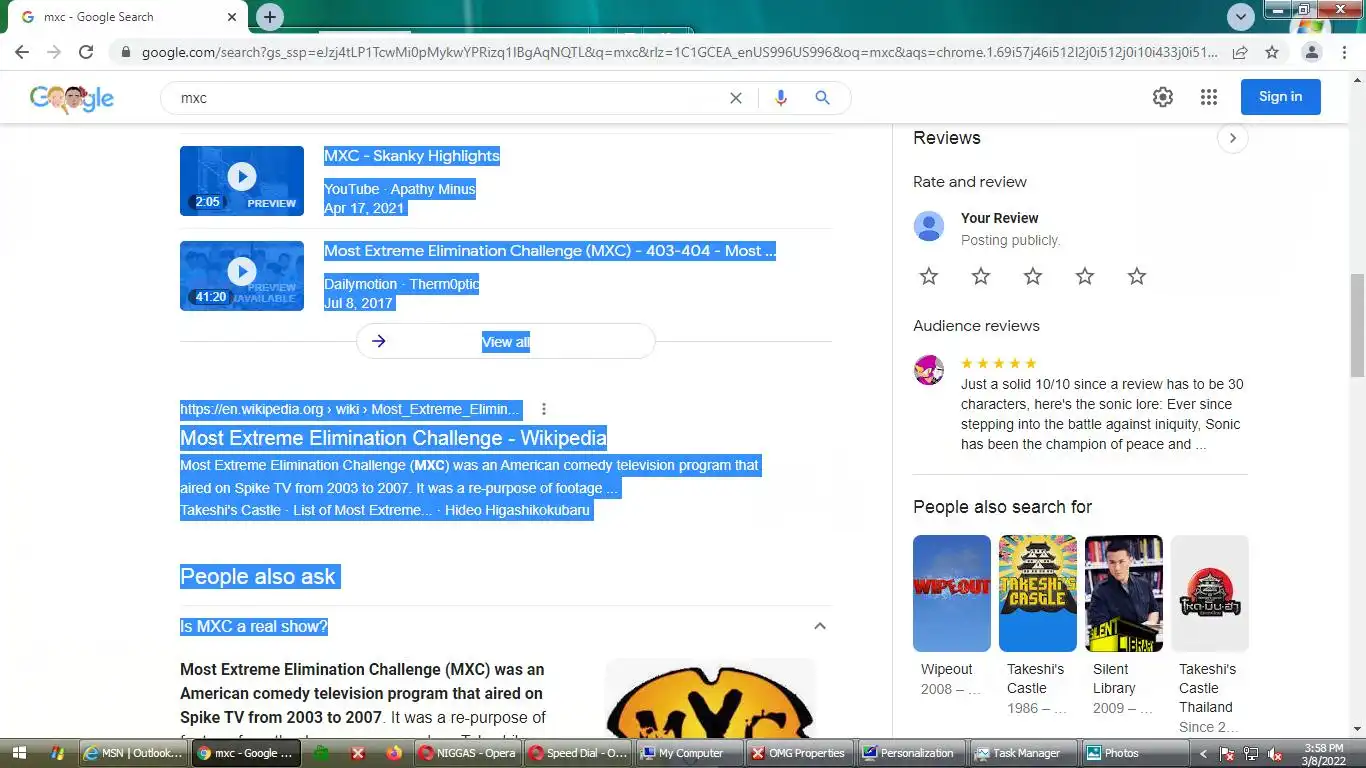Open Chrome's three-dot menu
Image resolution: width=1366 pixels, height=768 pixels.
click(1345, 52)
